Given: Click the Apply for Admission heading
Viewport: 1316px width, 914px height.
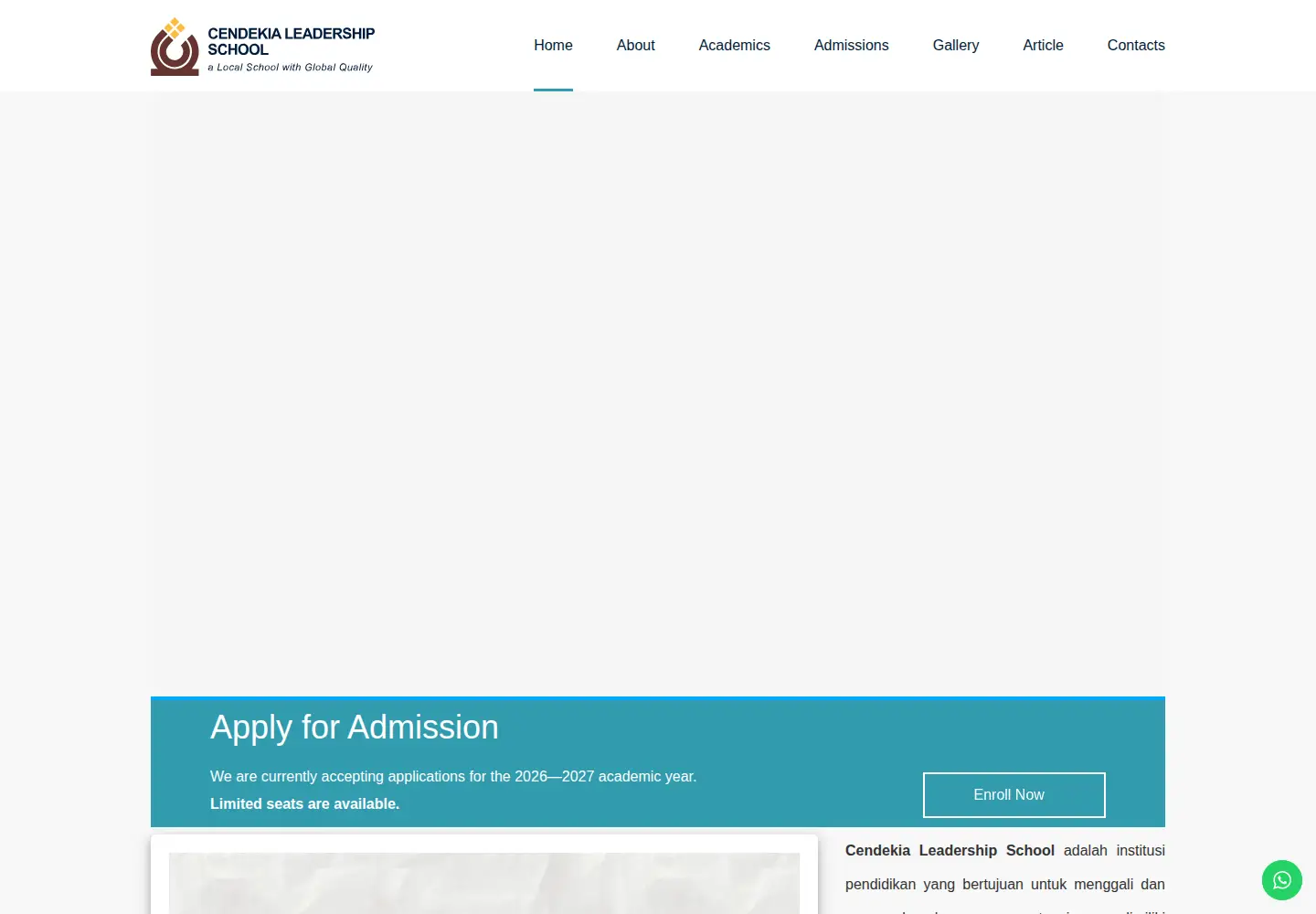Looking at the screenshot, I should 355,728.
